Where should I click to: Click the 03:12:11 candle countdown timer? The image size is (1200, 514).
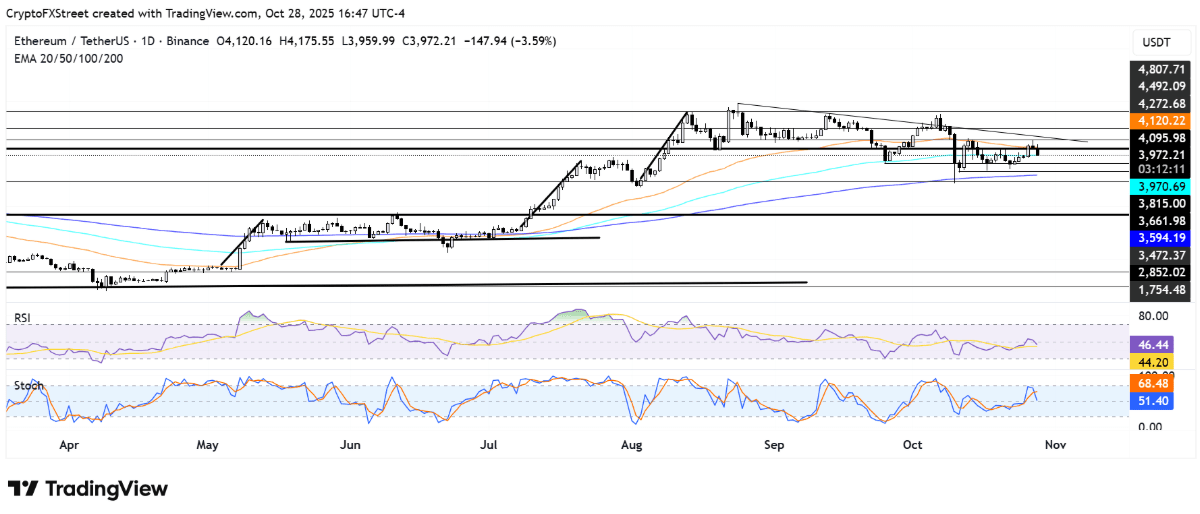[x=1160, y=169]
